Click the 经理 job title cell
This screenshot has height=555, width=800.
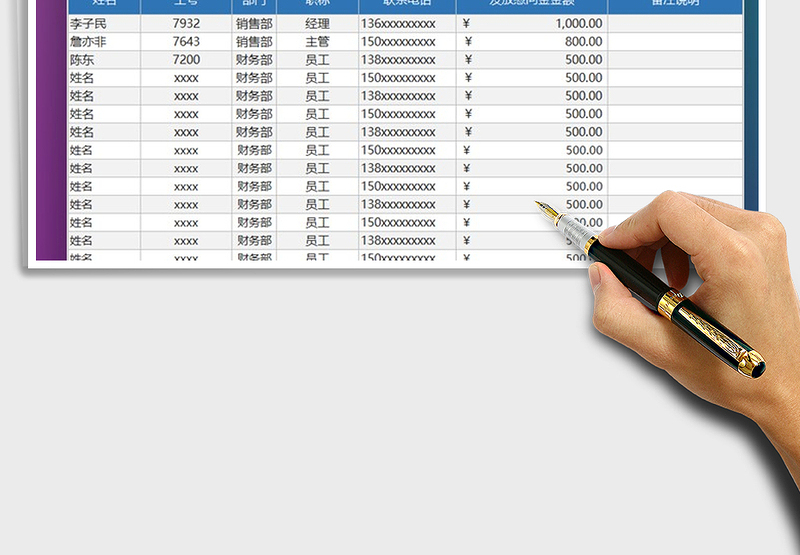point(317,24)
